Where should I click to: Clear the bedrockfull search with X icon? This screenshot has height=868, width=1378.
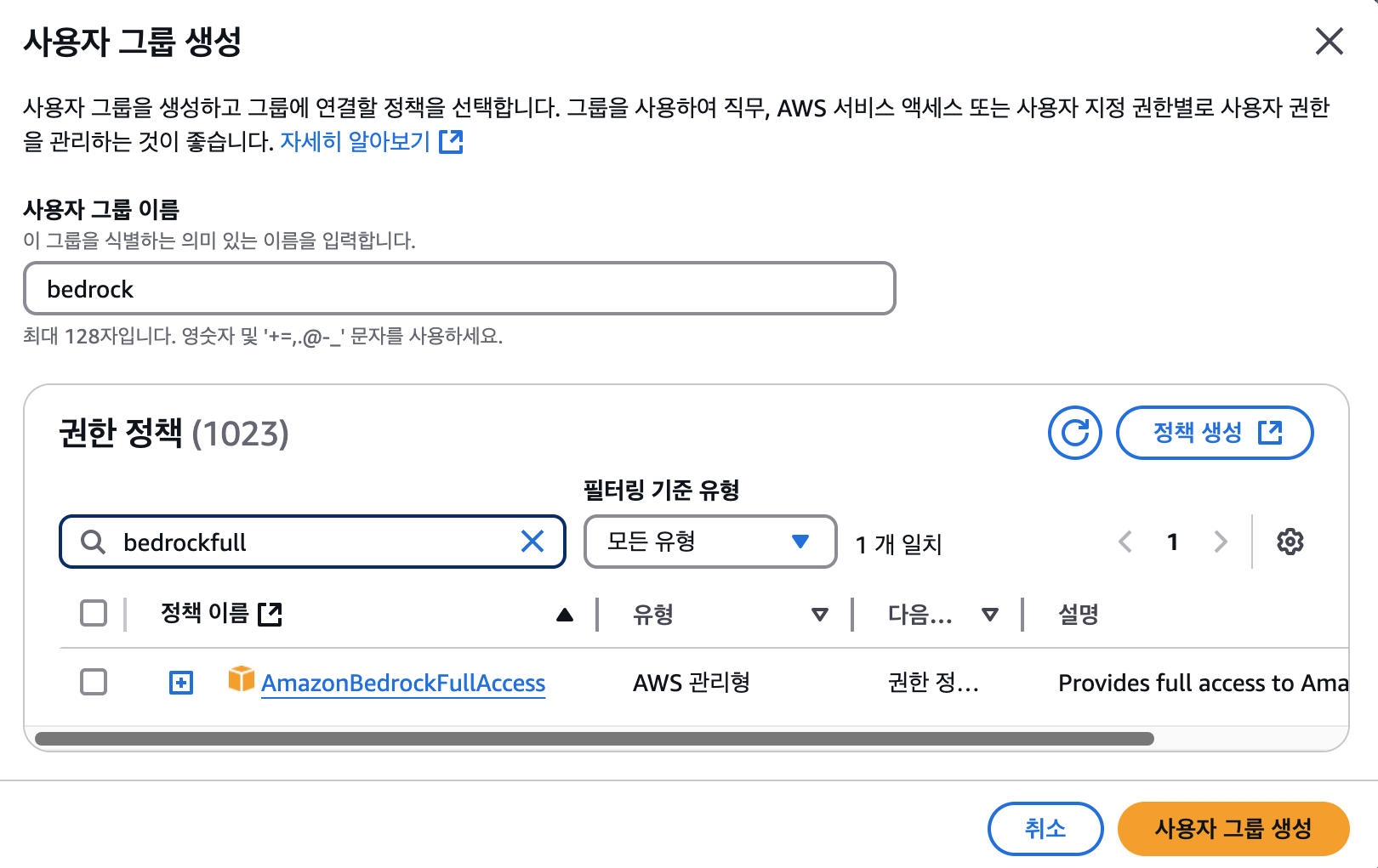tap(532, 541)
